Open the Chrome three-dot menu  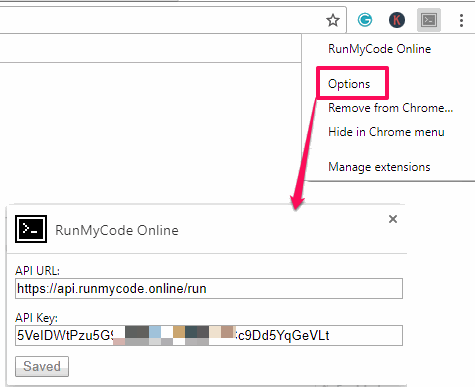click(x=461, y=20)
